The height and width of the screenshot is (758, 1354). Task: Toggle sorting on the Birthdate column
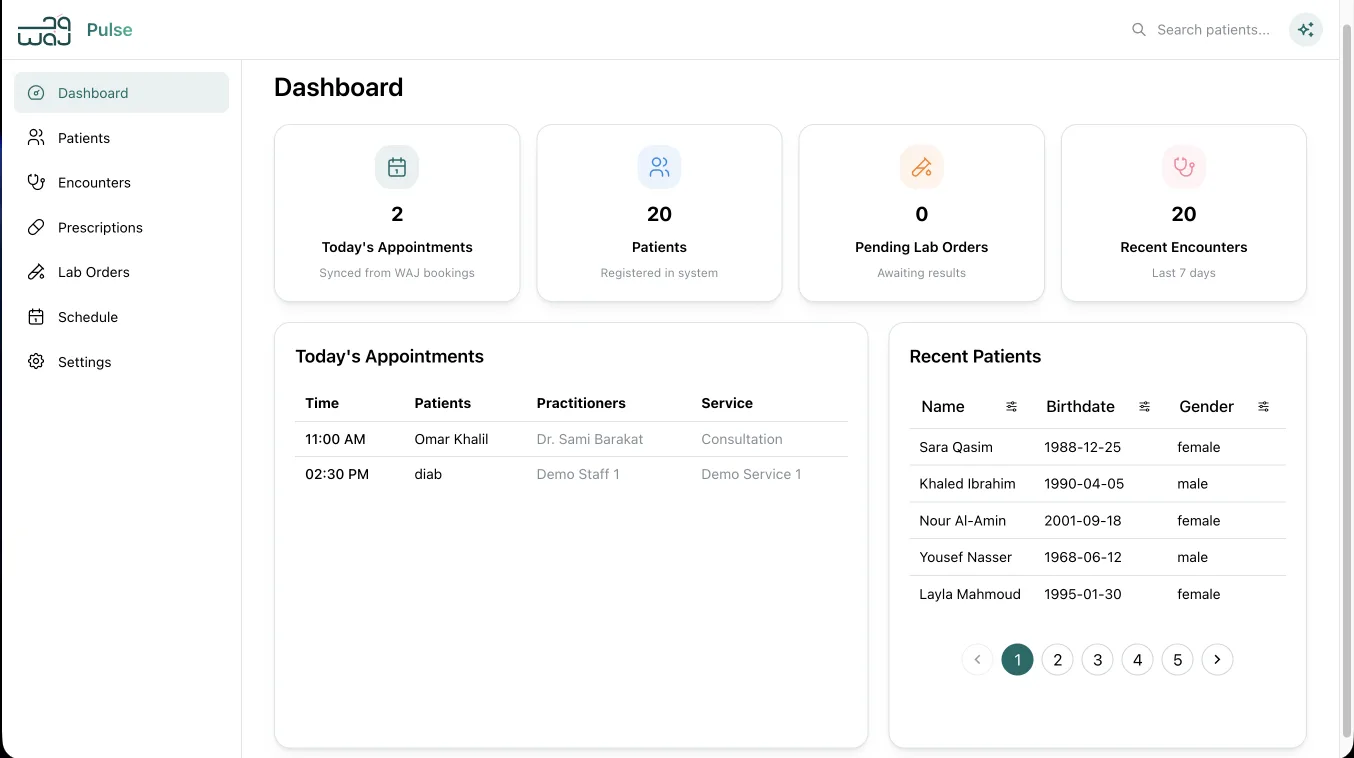[1144, 407]
